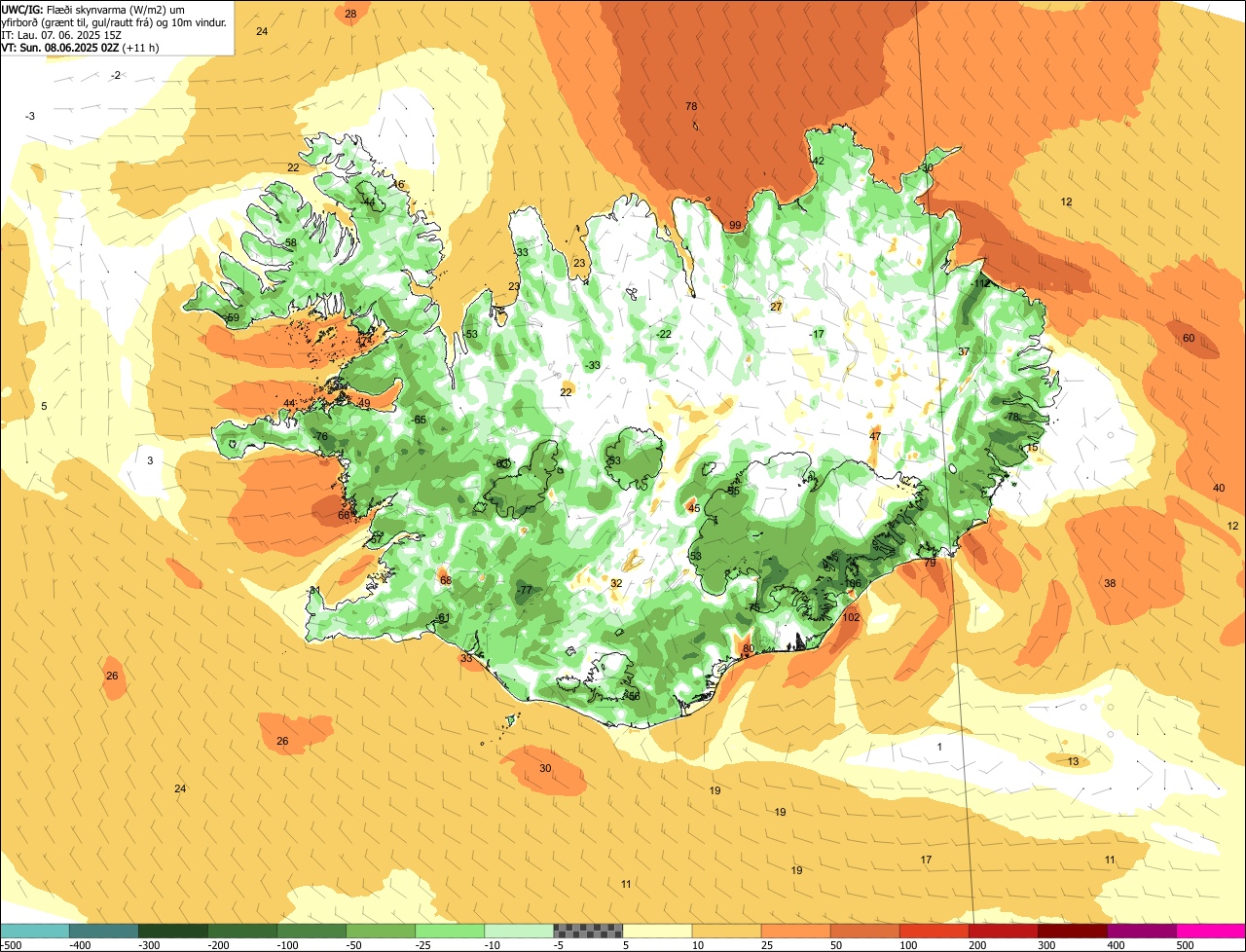Click the value -22 in the north-central interior

pos(663,334)
